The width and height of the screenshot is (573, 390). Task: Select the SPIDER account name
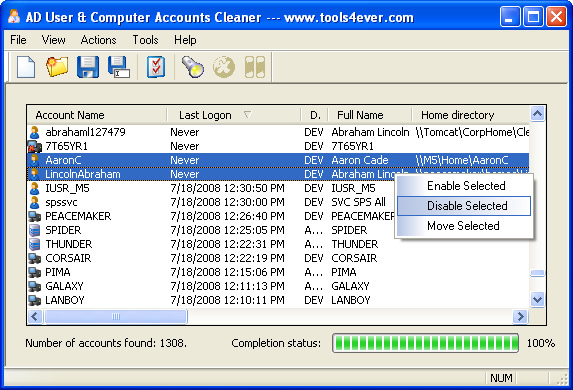click(x=63, y=231)
